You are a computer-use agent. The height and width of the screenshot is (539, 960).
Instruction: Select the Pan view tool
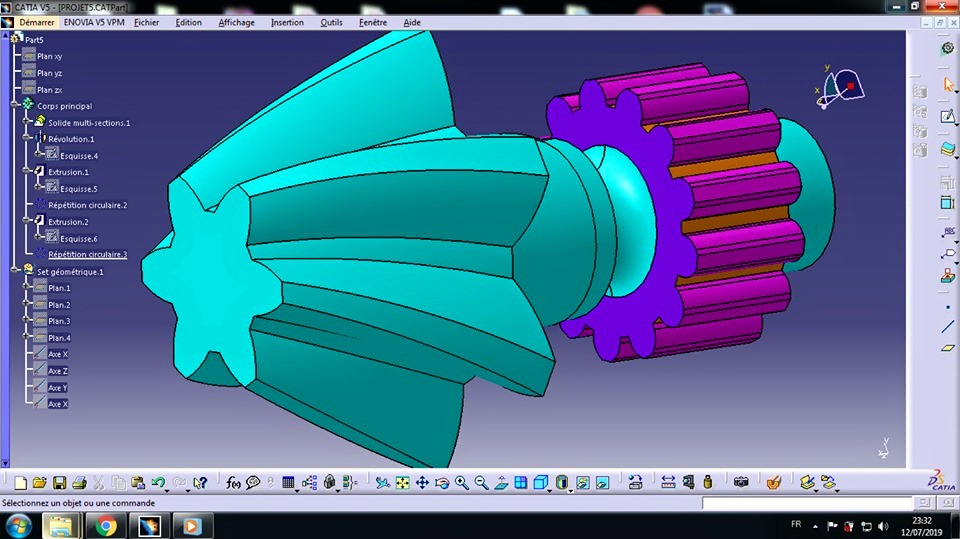pos(422,483)
